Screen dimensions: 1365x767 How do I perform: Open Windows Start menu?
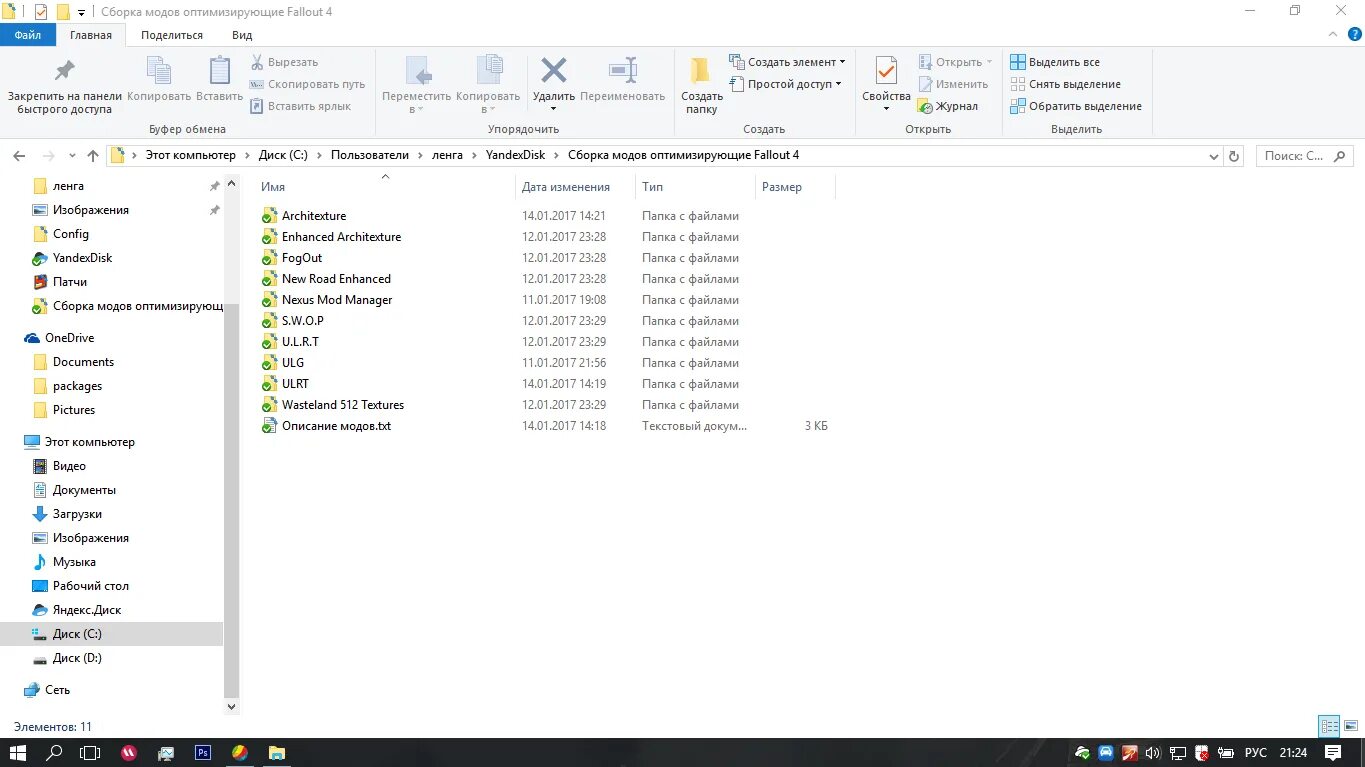click(x=18, y=753)
